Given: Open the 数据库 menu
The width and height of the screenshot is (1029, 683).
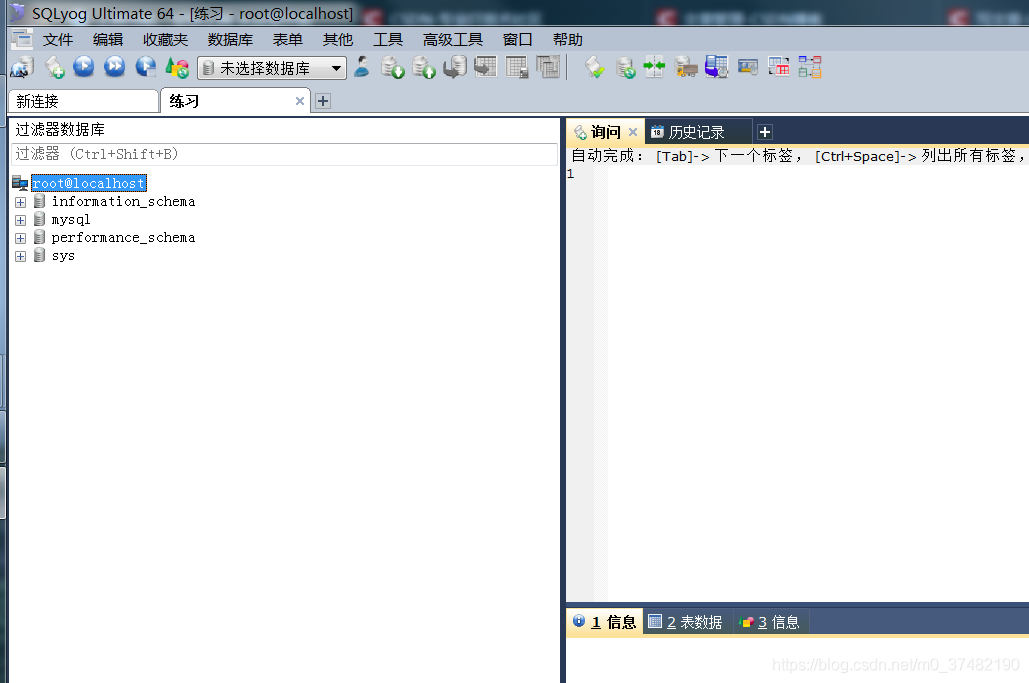Looking at the screenshot, I should 230,40.
